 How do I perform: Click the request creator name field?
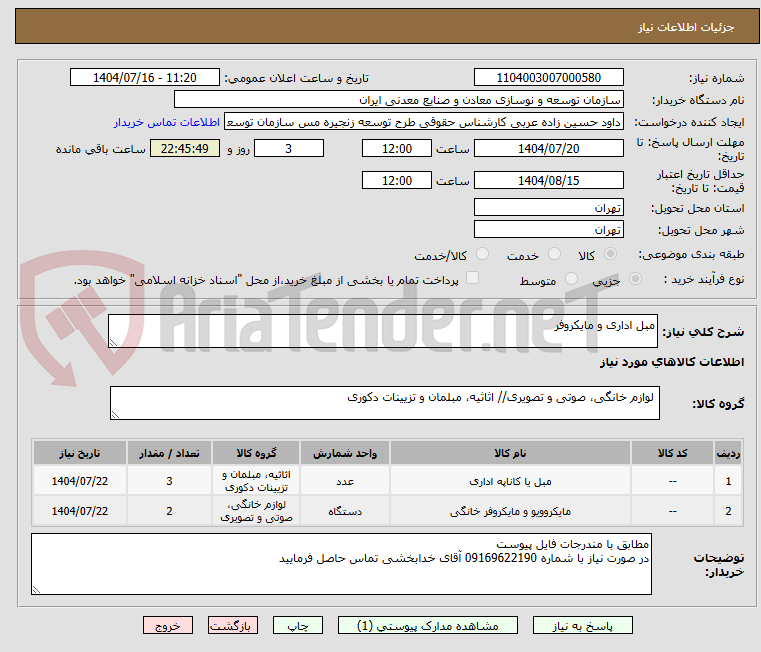coord(424,122)
